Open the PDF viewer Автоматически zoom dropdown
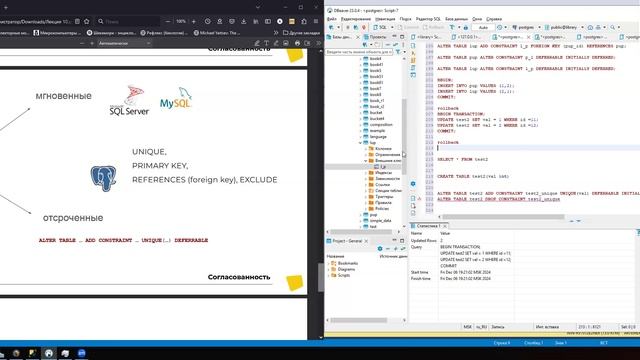This screenshot has width=640, height=360. (124, 43)
